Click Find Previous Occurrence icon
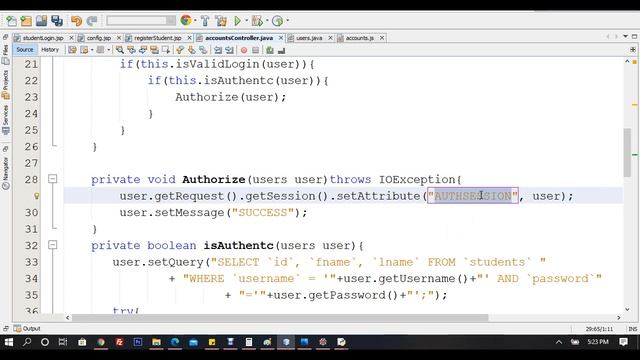640x360 pixels. [131, 50]
